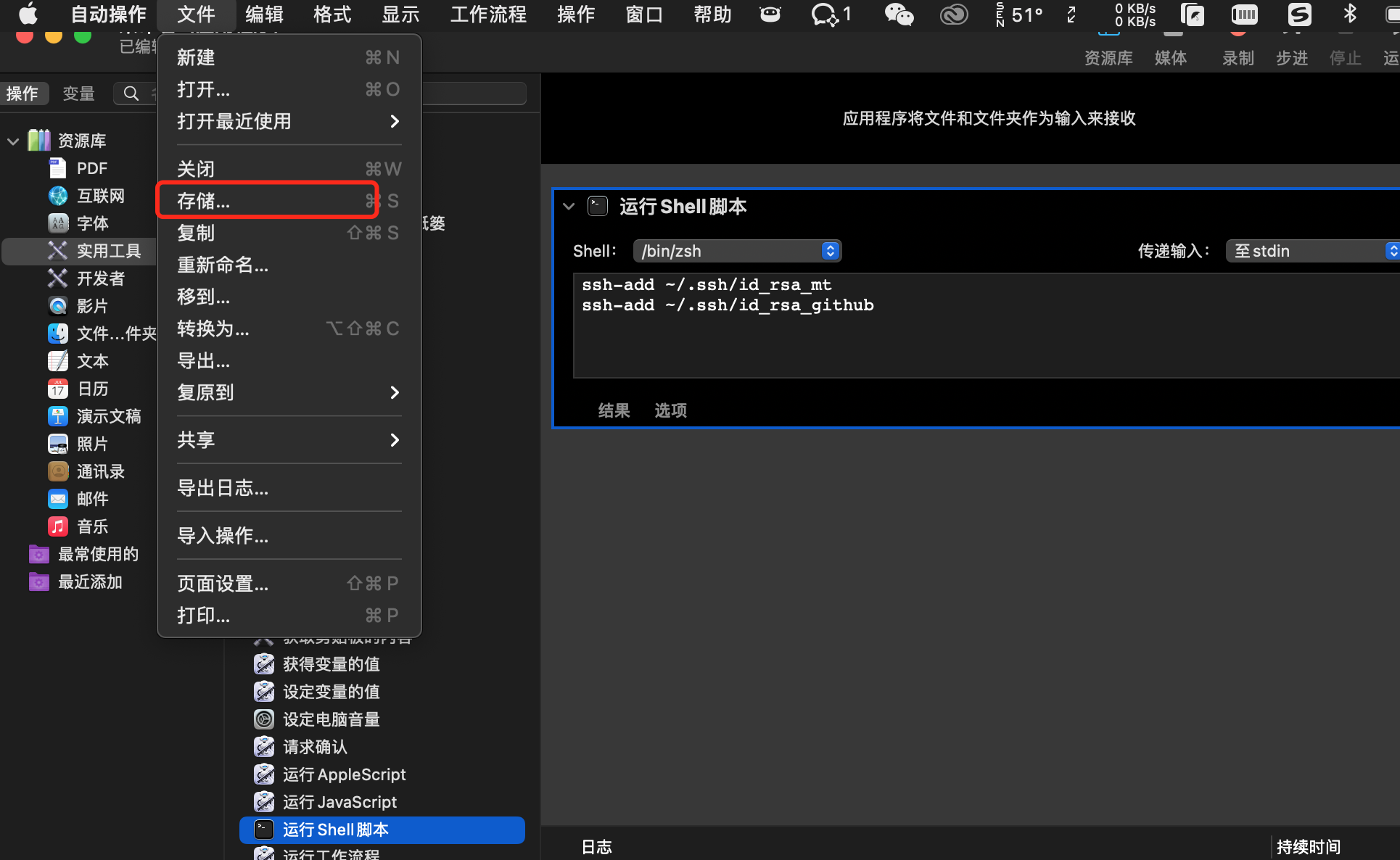The height and width of the screenshot is (860, 1400).
Task: Select the 设定电脑音量 action
Action: point(331,719)
